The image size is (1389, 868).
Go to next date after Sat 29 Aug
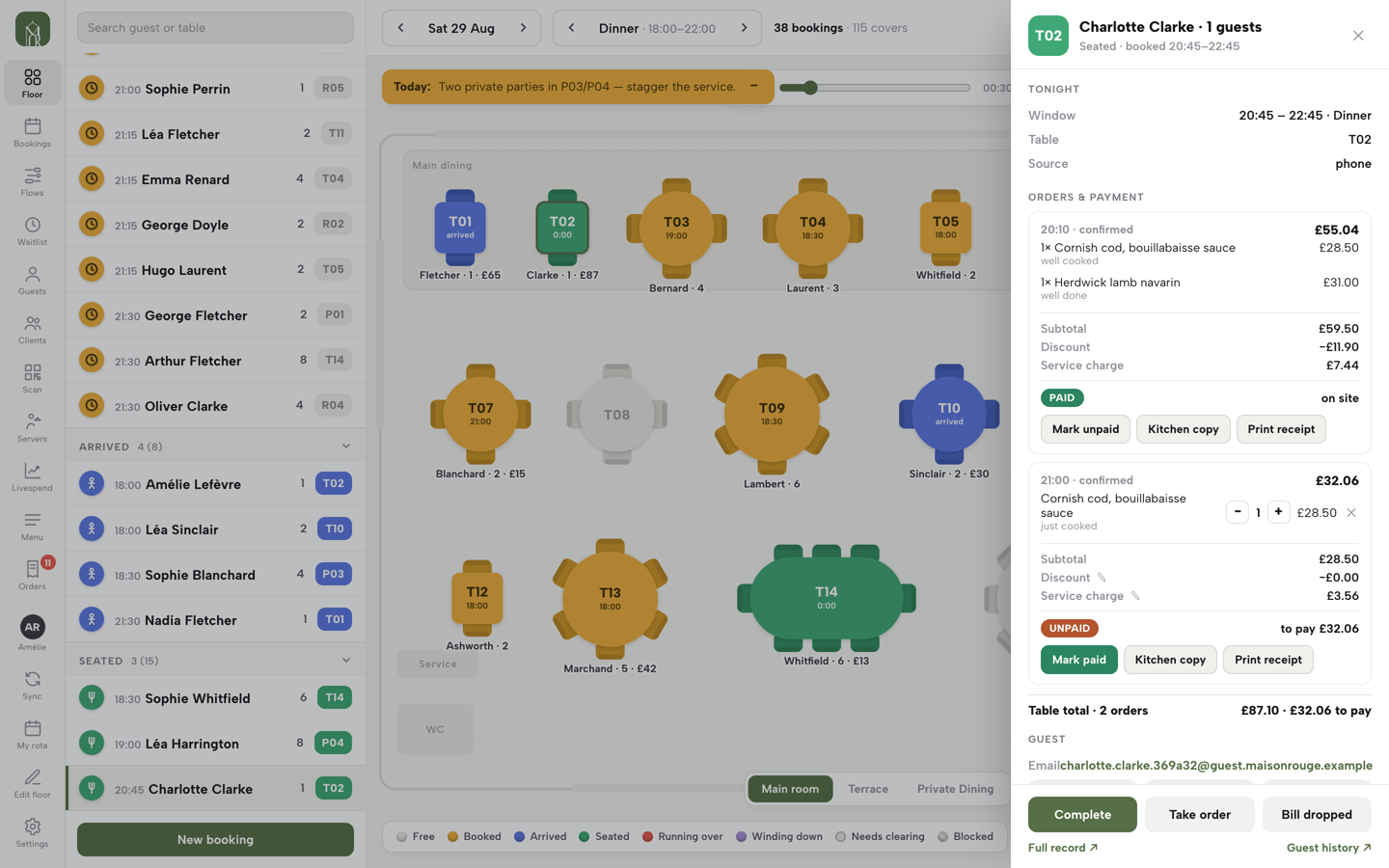pyautogui.click(x=524, y=28)
